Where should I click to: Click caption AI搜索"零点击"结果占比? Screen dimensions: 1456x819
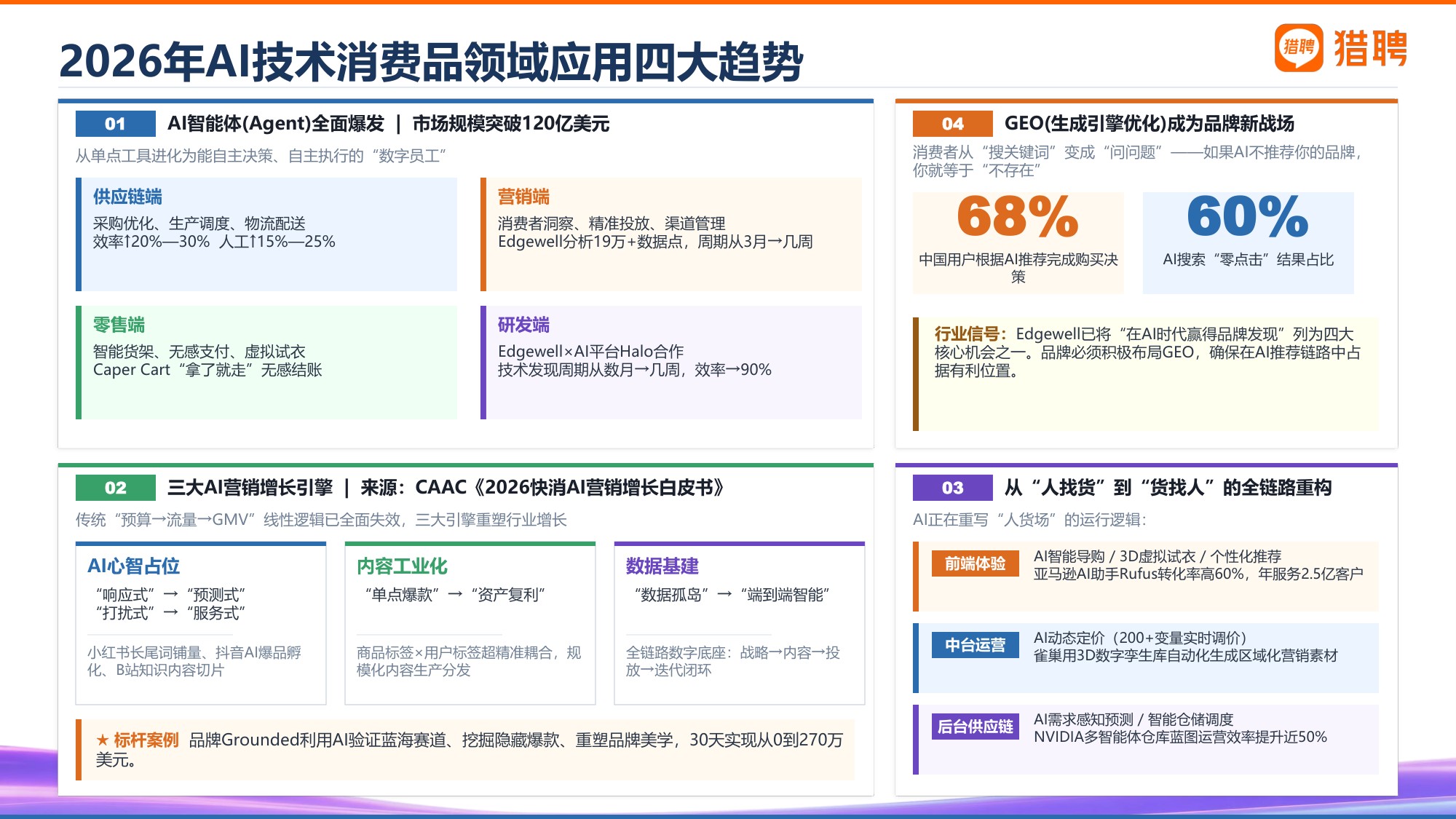(x=1248, y=260)
